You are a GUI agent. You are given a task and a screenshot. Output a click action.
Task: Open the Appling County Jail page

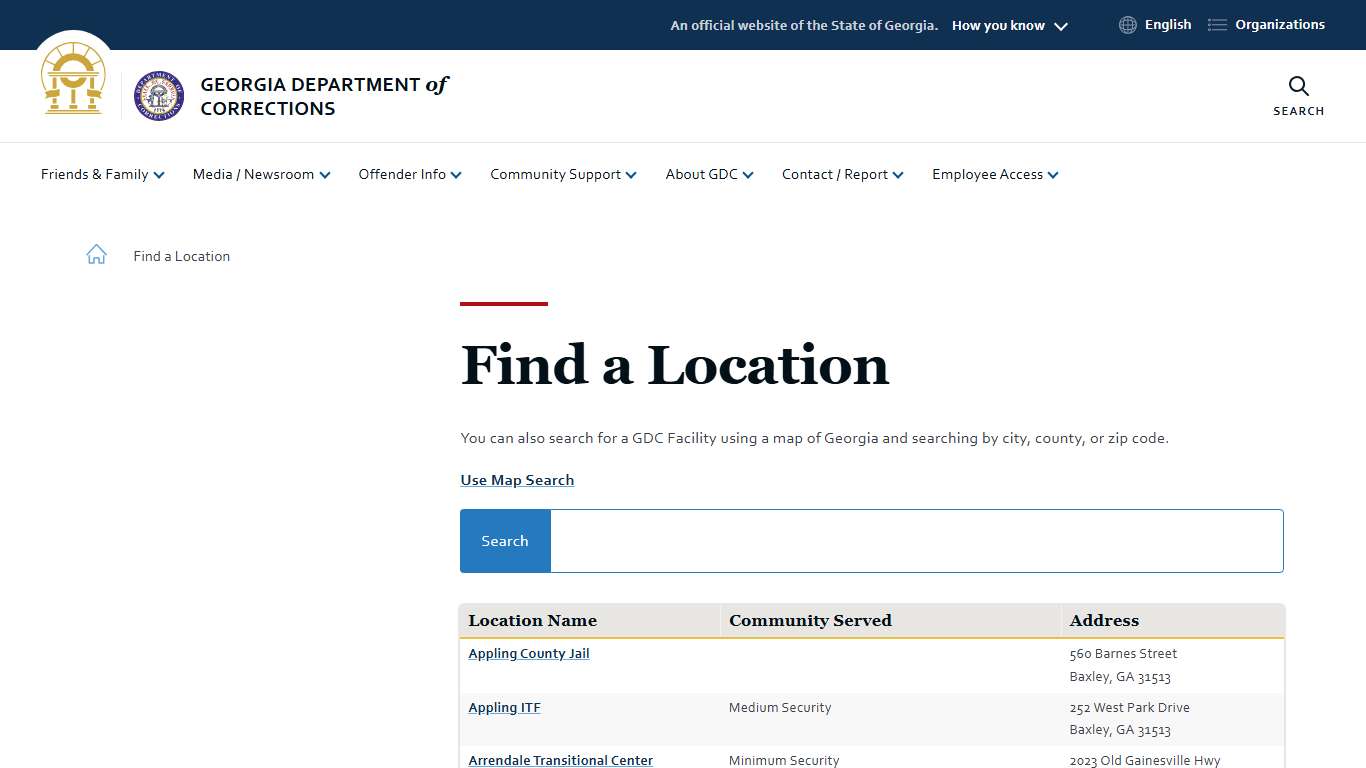click(x=528, y=653)
